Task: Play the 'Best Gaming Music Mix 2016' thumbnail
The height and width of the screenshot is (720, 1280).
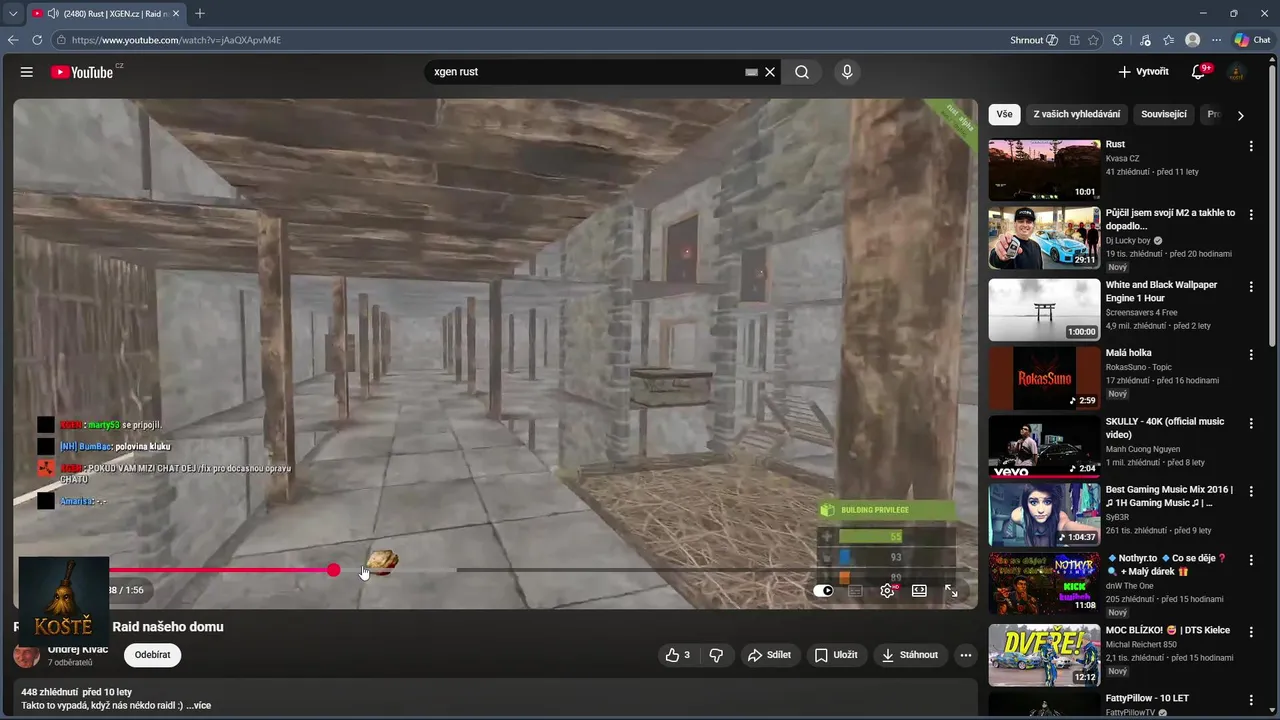Action: coord(1044,514)
